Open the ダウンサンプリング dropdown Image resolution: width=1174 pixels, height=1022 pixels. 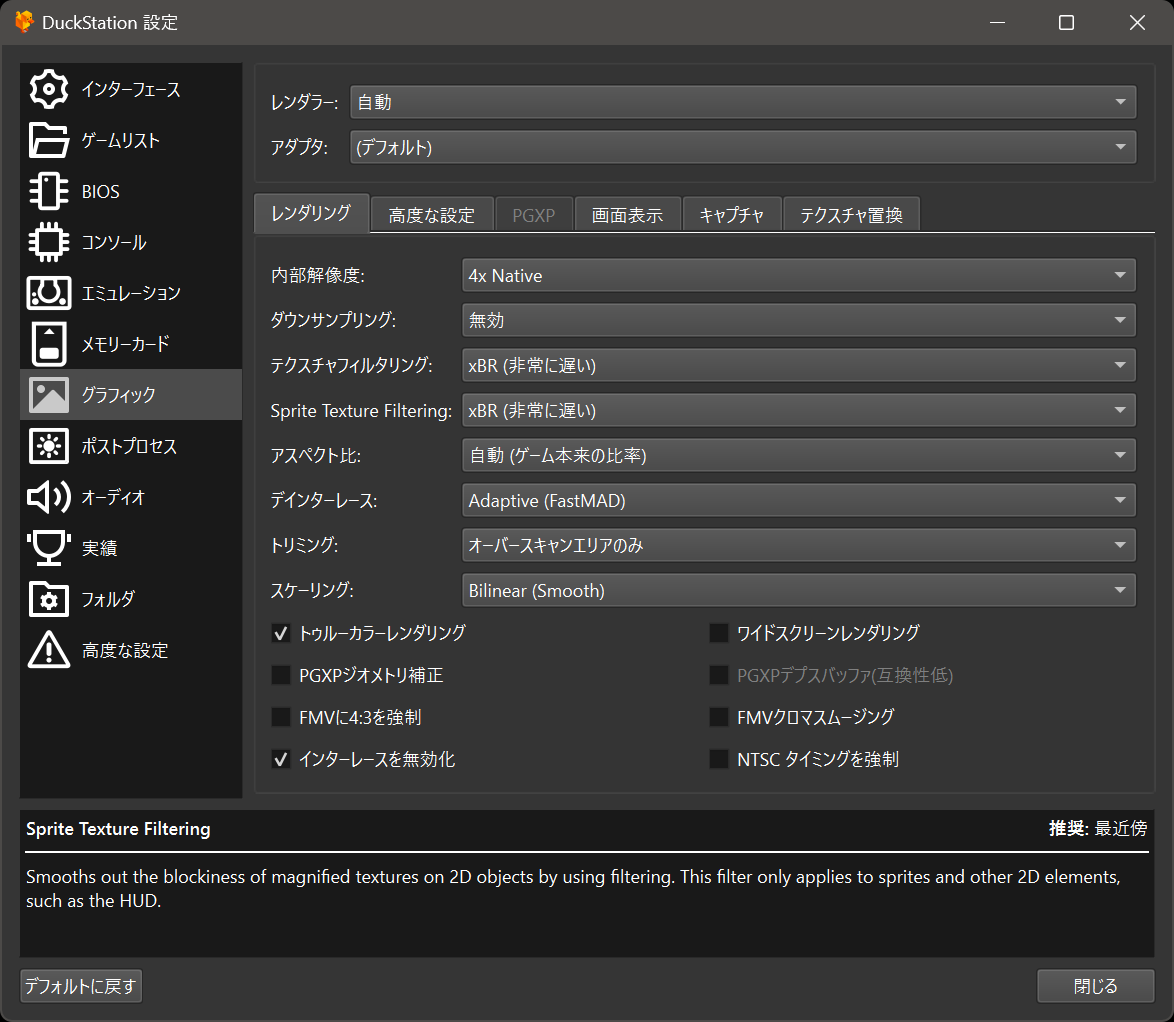point(799,320)
